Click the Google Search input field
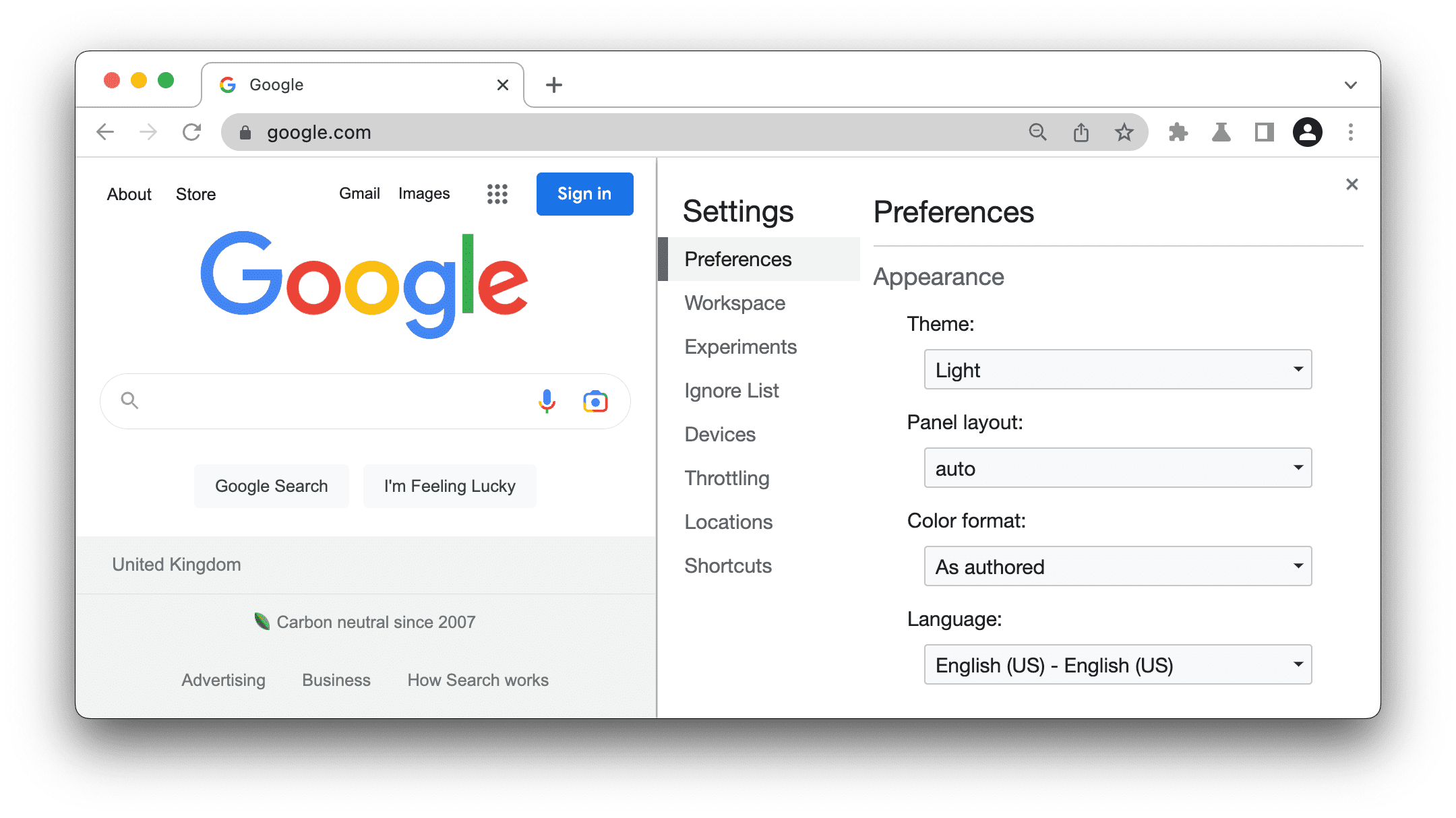 point(364,400)
